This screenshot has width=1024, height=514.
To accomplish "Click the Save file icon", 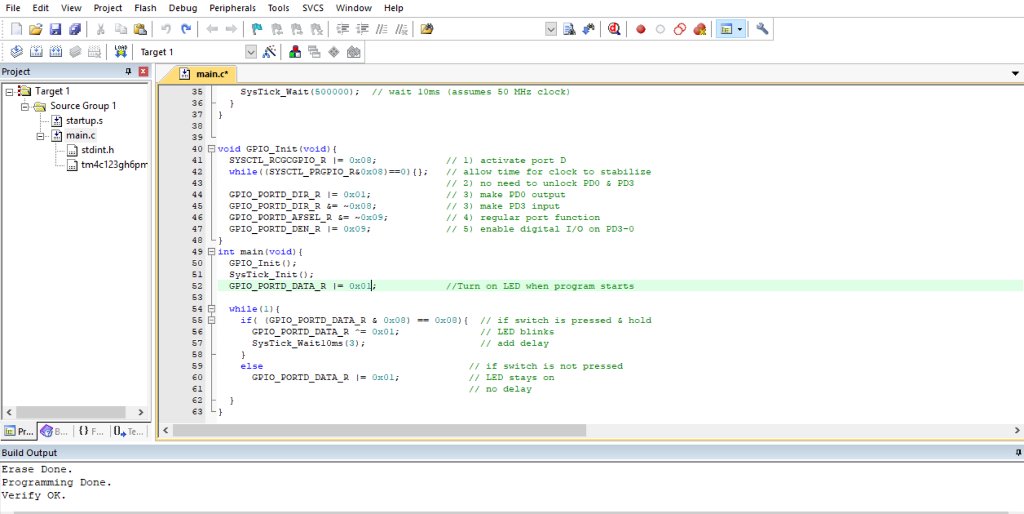I will coord(54,29).
